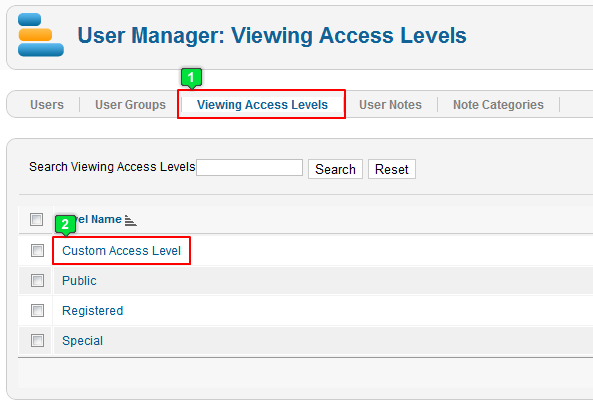
Task: Click the User Manager stacked bars icon
Action: [x=41, y=35]
